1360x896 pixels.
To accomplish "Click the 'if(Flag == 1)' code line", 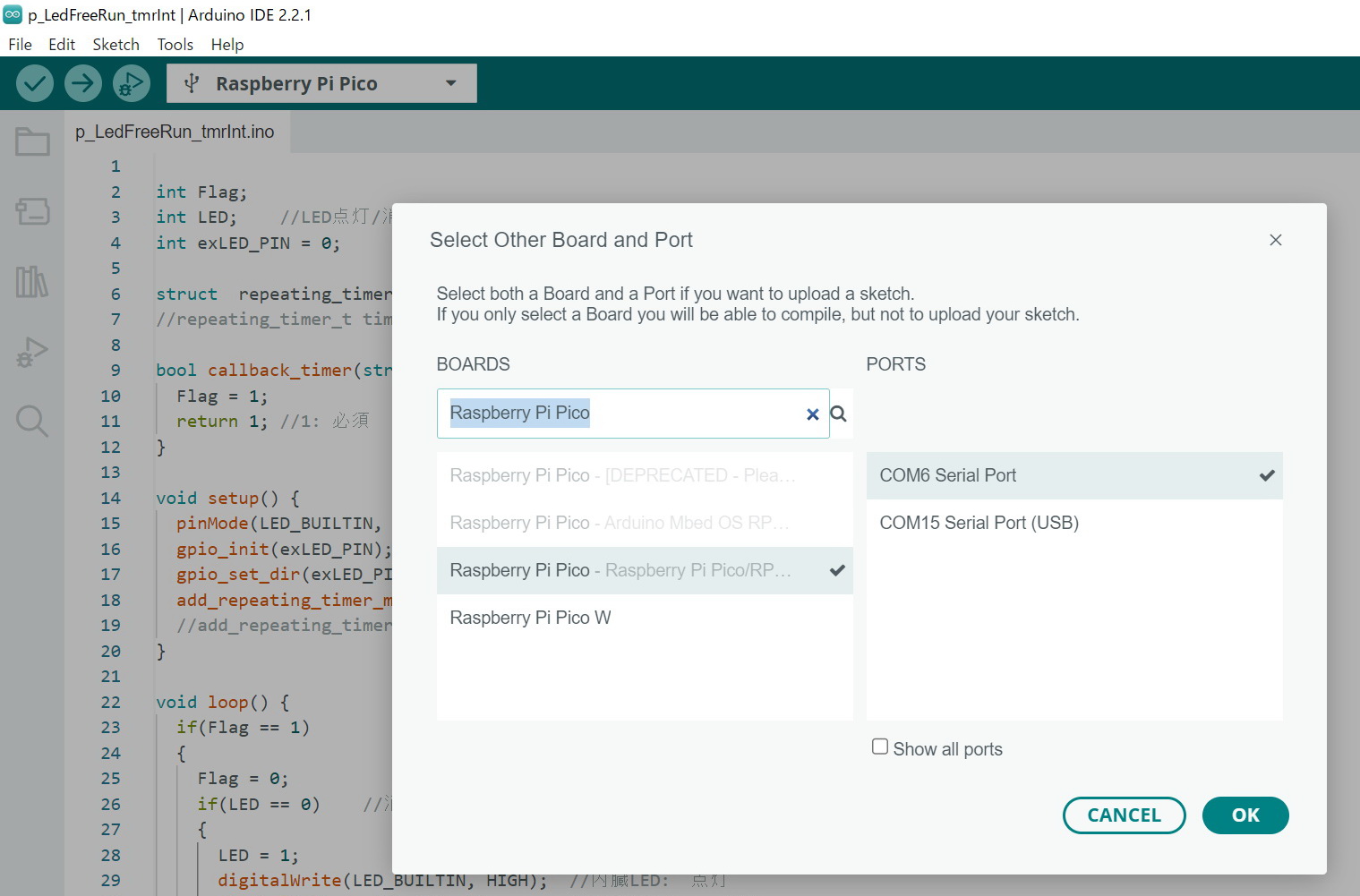I will point(243,728).
